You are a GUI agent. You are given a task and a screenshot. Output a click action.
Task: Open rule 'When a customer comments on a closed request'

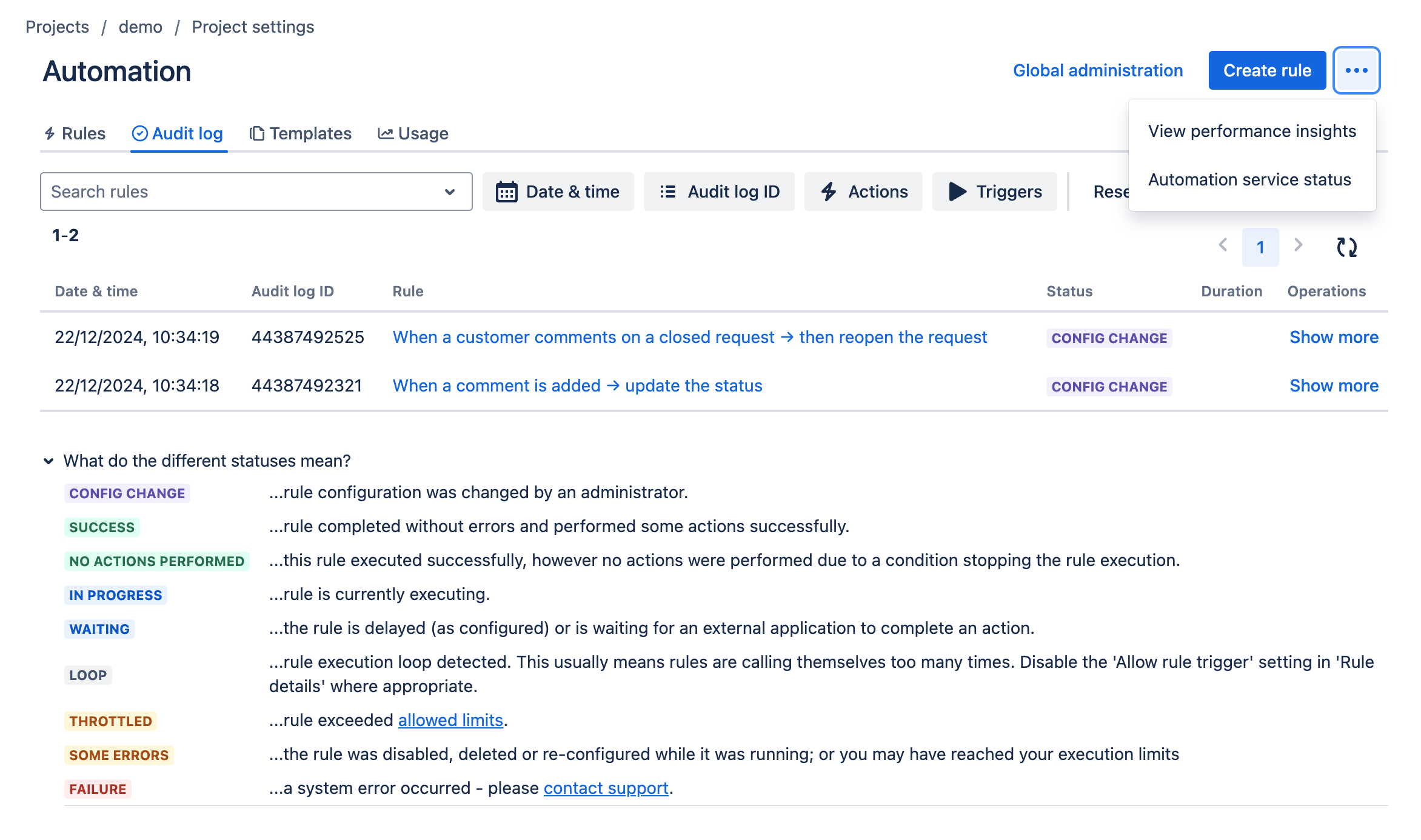coord(690,337)
